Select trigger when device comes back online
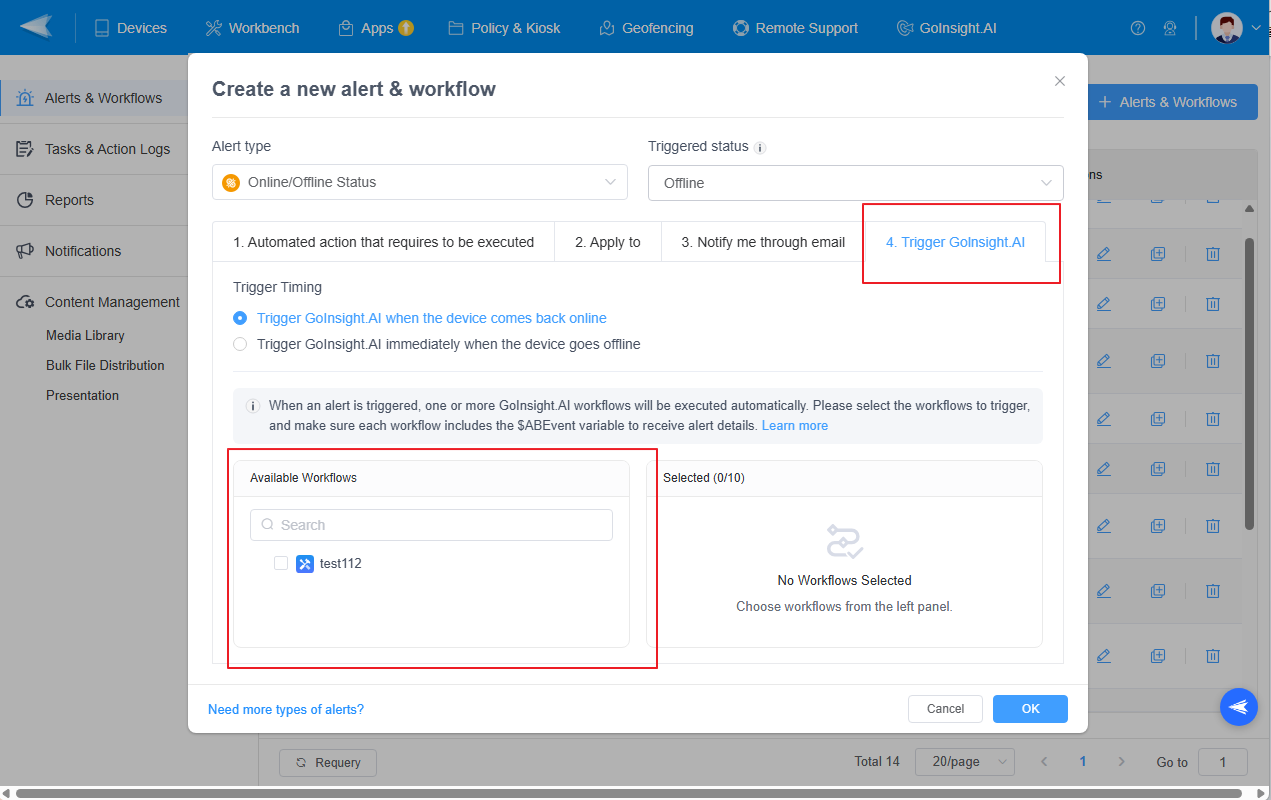Viewport: 1271px width, 800px height. 420,318
